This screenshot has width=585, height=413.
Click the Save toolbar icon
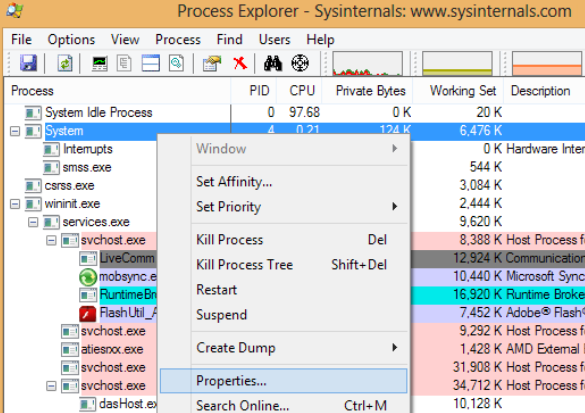pos(28,63)
